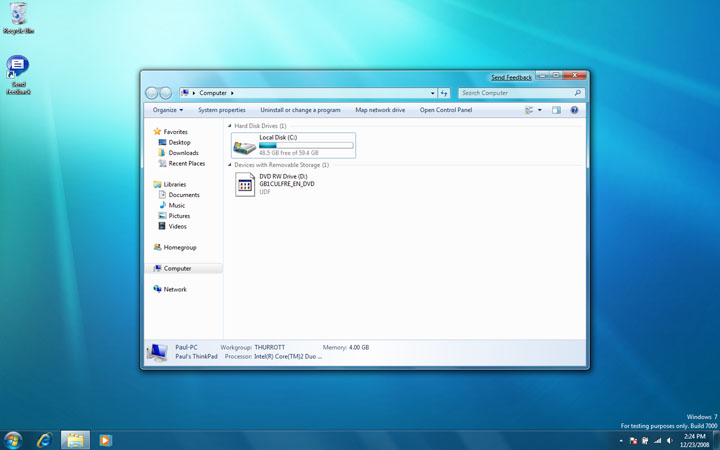Click the refresh button beside address bar
The height and width of the screenshot is (450, 720).
[444, 93]
